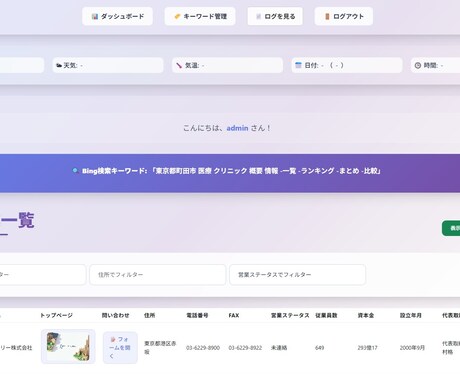Click the 未連絡 status cell
This screenshot has height=380, width=460.
[x=279, y=348]
